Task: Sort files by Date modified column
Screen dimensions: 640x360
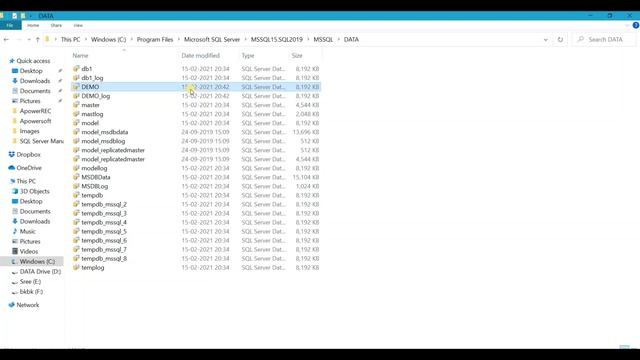Action: (200, 56)
